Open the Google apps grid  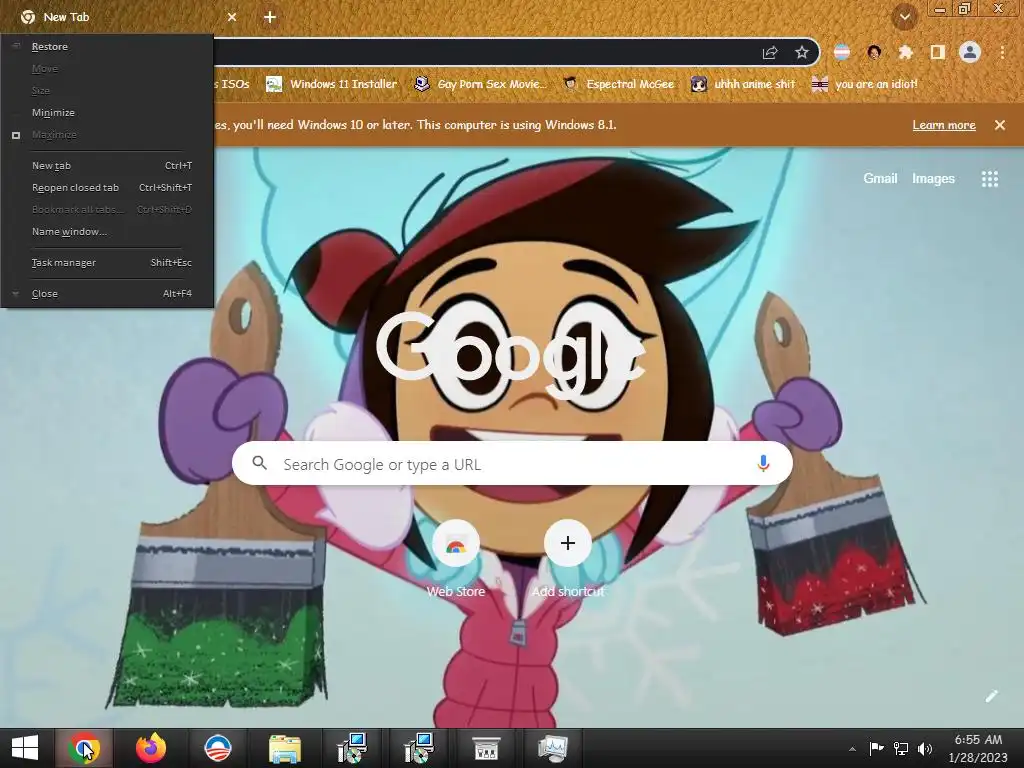(990, 178)
